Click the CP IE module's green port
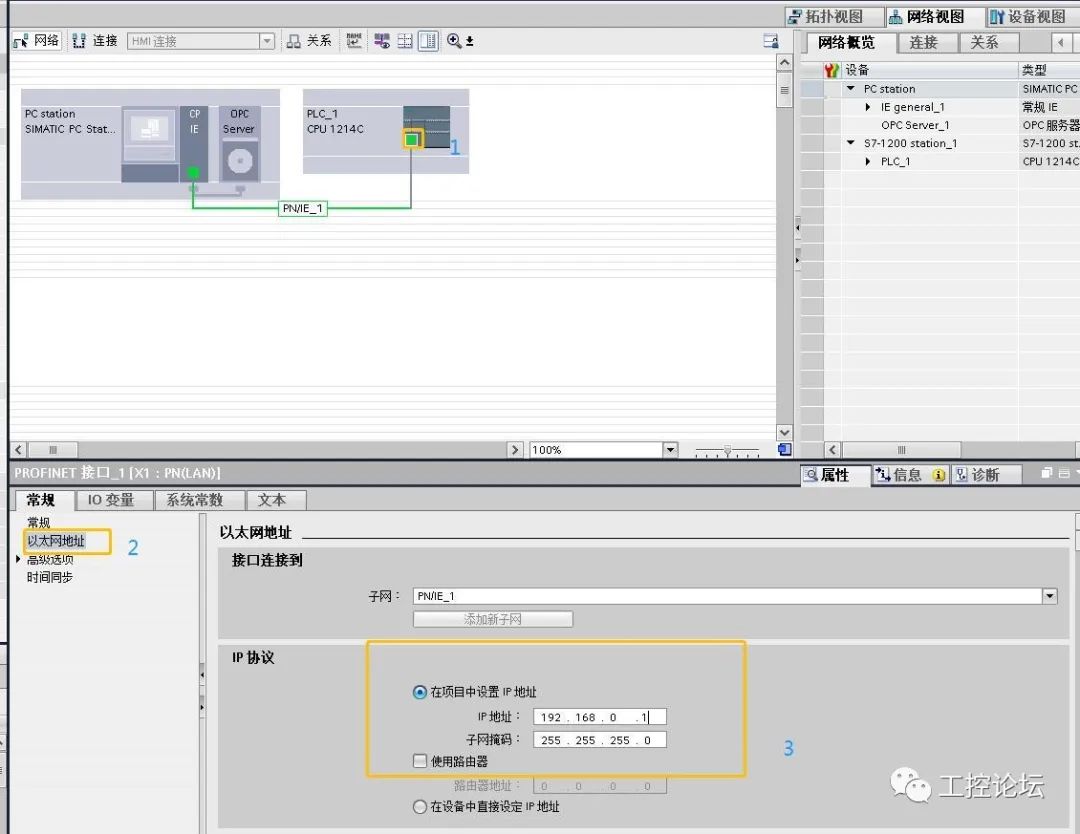 point(194,172)
